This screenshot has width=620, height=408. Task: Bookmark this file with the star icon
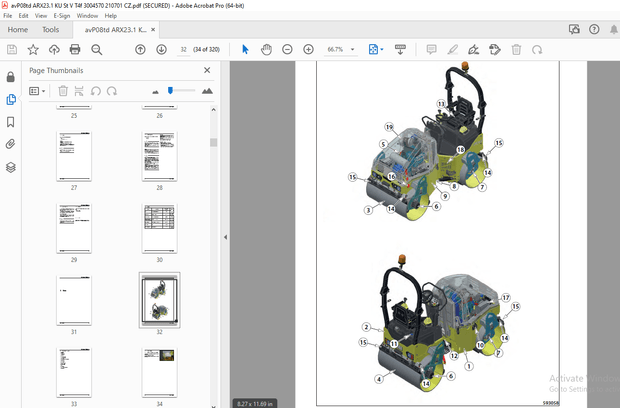[33, 49]
